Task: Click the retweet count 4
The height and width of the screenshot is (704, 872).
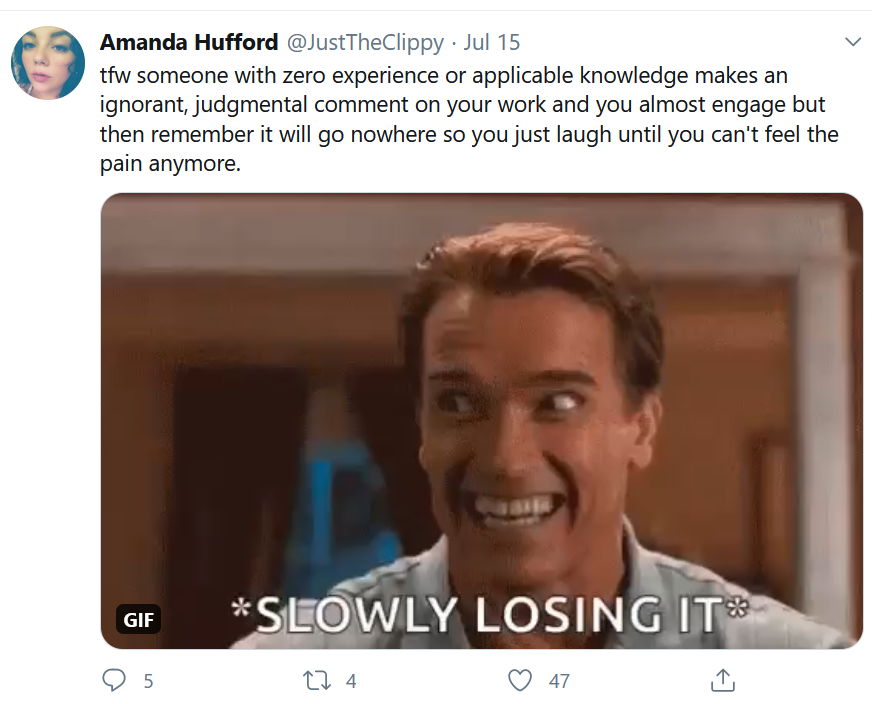Action: point(351,681)
